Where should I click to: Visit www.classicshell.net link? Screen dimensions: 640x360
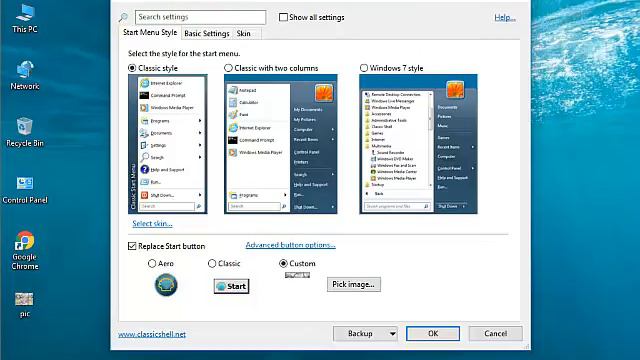152,334
